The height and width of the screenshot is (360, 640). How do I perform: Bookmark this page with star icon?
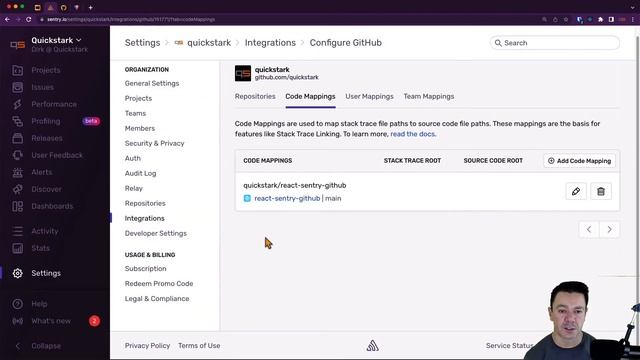566,19
